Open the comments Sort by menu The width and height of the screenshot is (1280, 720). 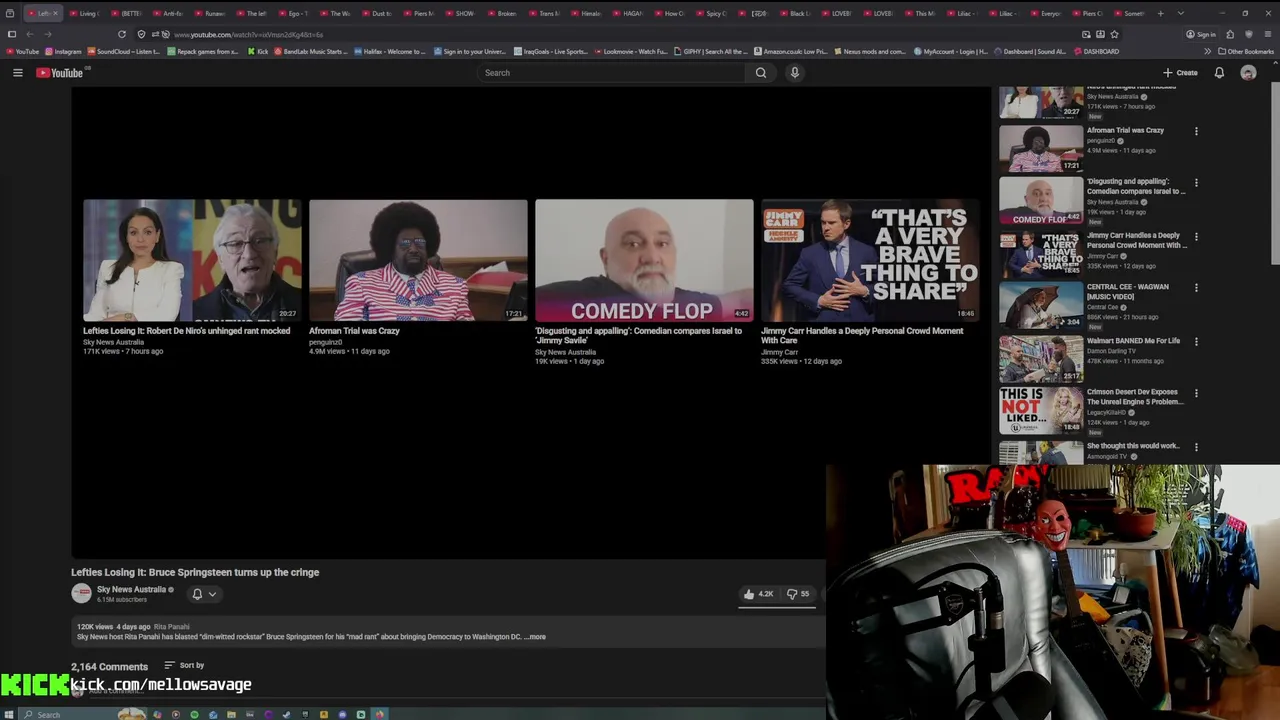[x=185, y=665]
